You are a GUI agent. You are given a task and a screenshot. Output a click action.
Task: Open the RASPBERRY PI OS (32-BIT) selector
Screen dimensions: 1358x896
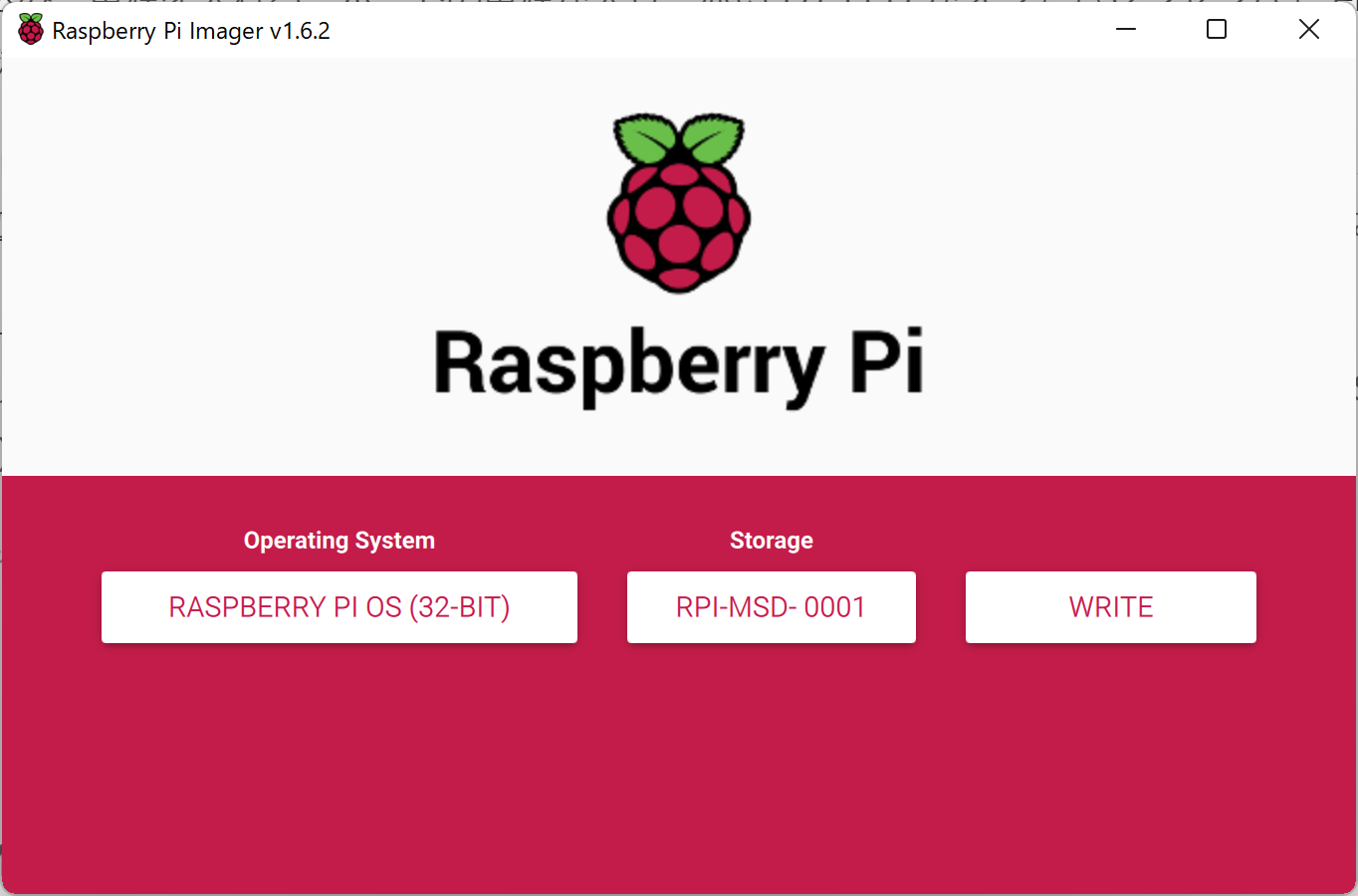[x=339, y=606]
